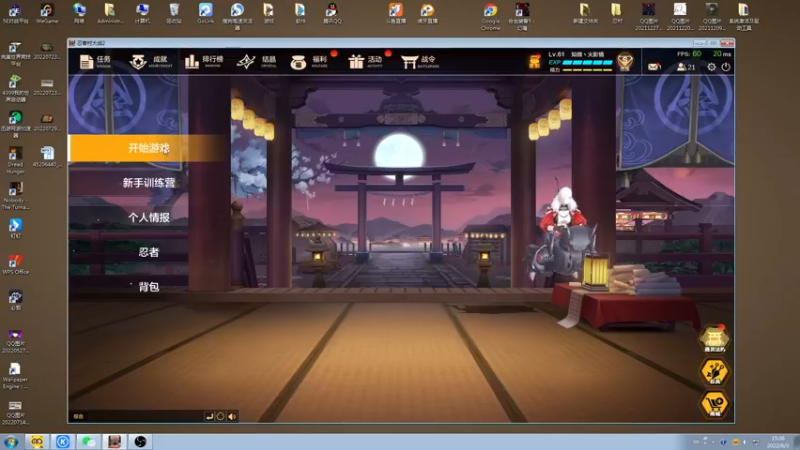Open the Google Chrome desktop icon
Screen dimensions: 800x450
click(490, 17)
